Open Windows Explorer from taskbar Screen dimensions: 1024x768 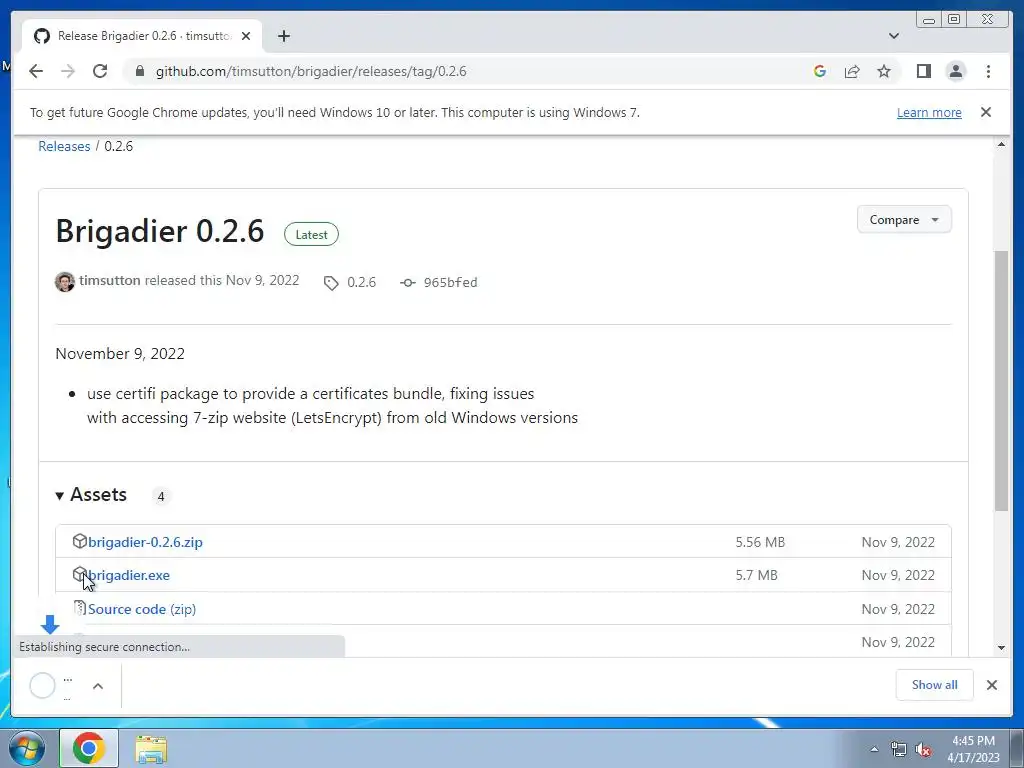151,748
